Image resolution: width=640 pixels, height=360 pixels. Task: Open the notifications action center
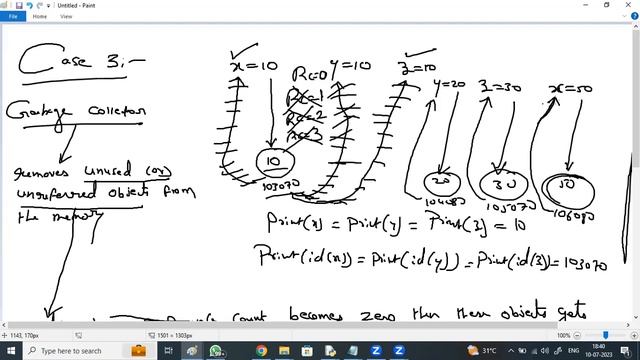point(625,351)
